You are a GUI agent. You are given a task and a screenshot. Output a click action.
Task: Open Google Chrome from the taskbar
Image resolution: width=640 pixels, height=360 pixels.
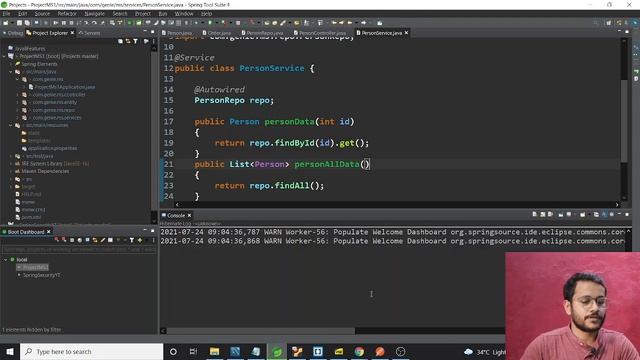pyautogui.click(x=359, y=351)
